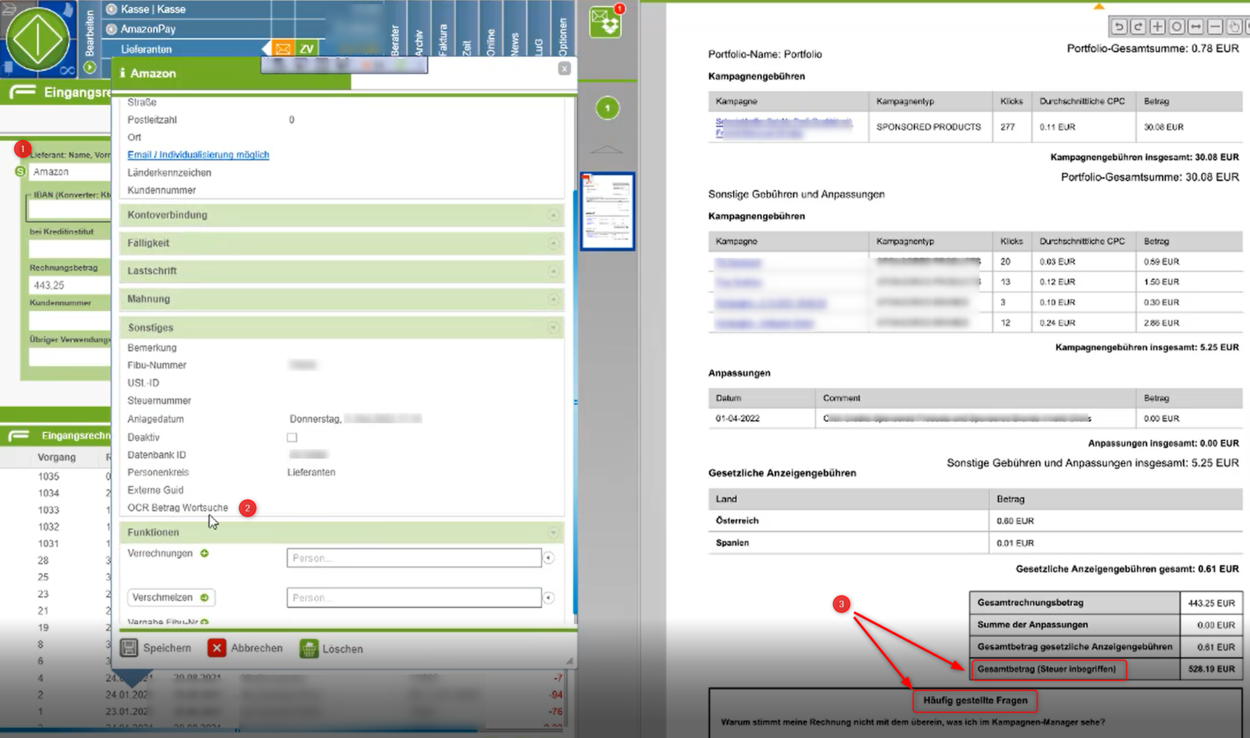Image resolution: width=1250 pixels, height=738 pixels.
Task: Click the orange envelope icon beside Lieferanten
Action: tap(283, 48)
